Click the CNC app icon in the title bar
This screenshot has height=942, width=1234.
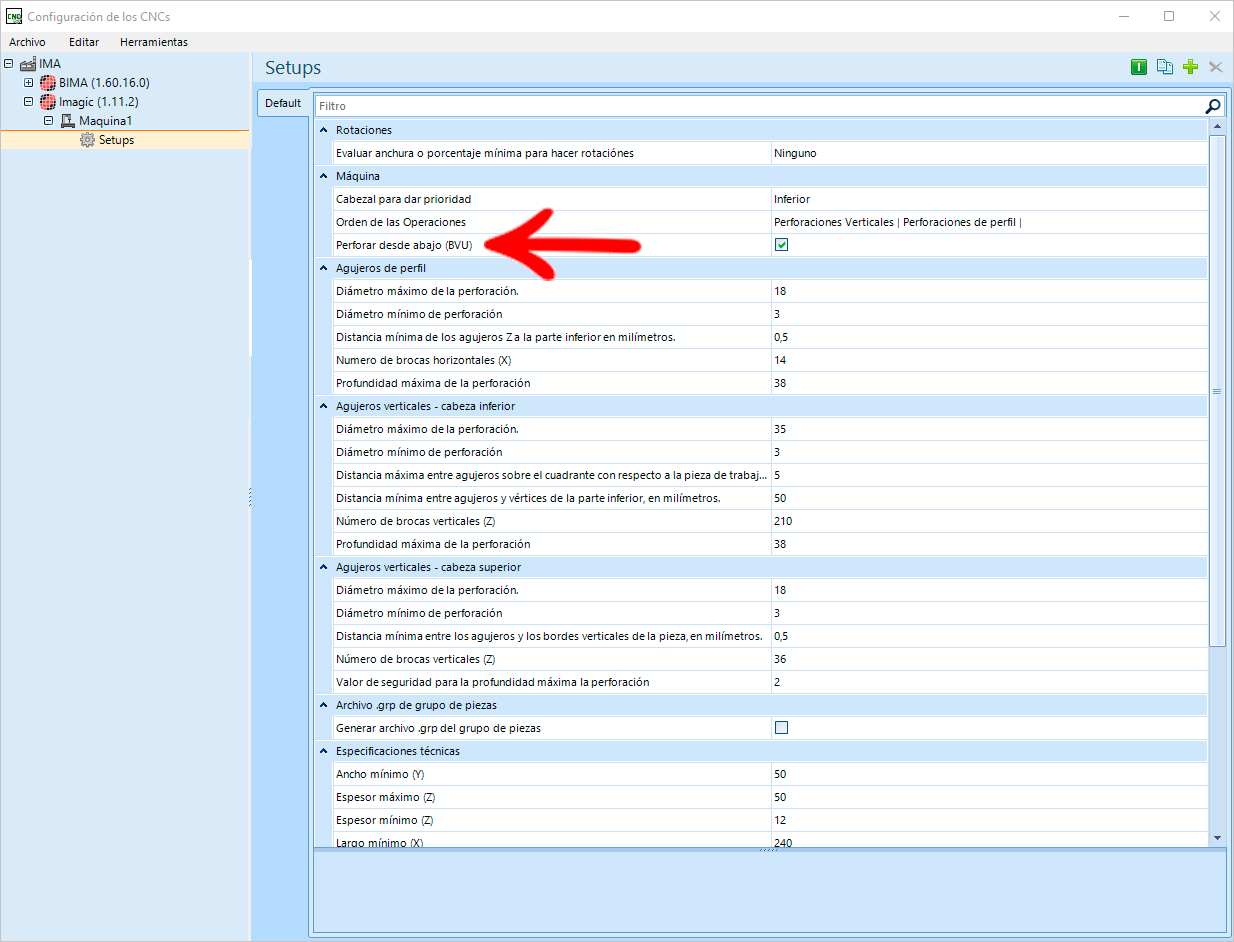click(x=13, y=16)
